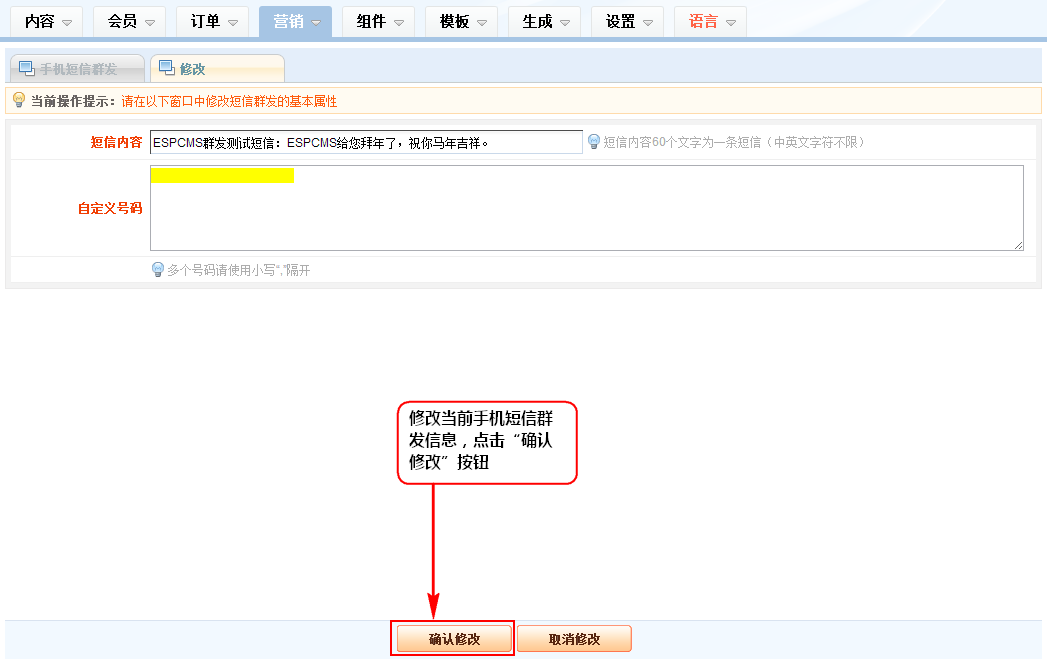The height and width of the screenshot is (662, 1047).
Task: Open the 组件 menu
Action: 378,21
